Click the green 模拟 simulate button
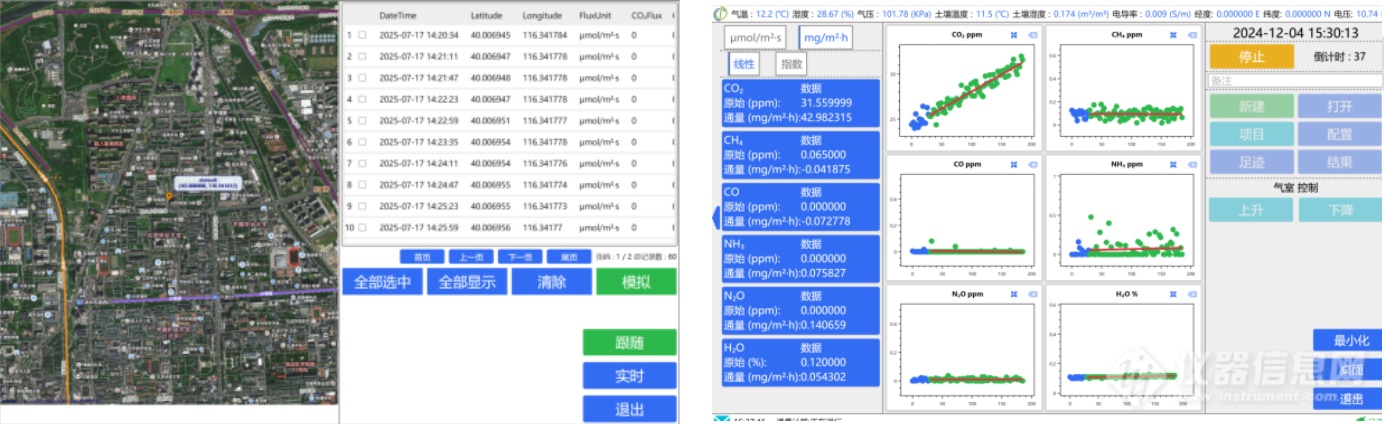The width and height of the screenshot is (1384, 424). point(636,282)
